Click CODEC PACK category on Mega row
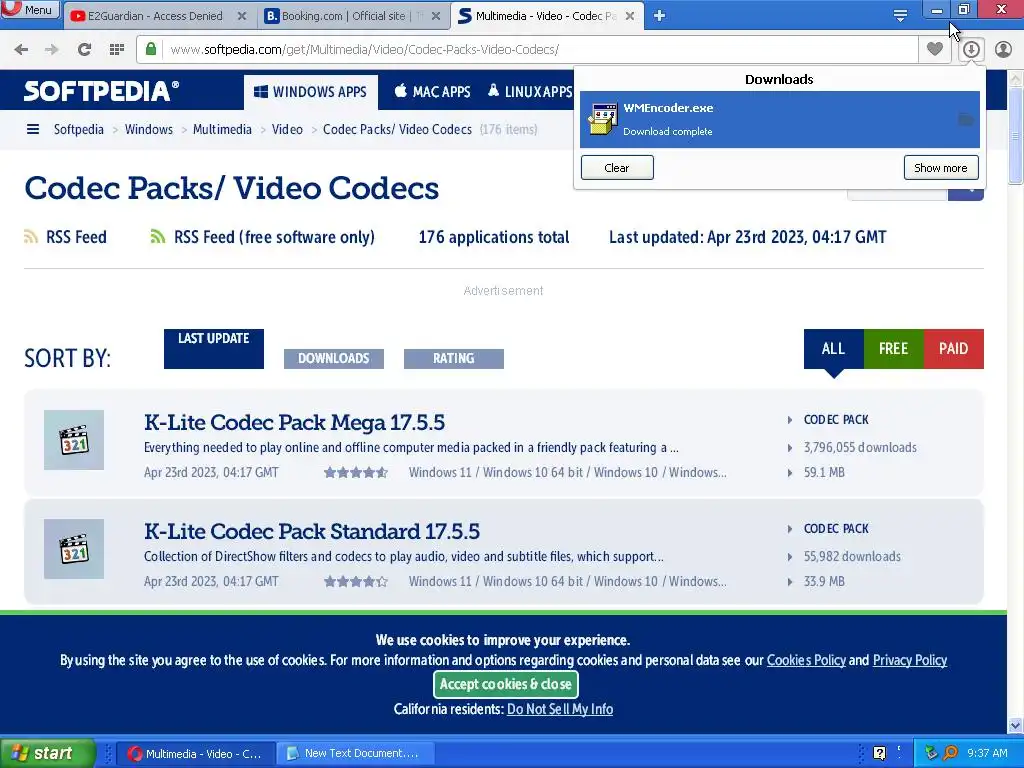 [836, 420]
